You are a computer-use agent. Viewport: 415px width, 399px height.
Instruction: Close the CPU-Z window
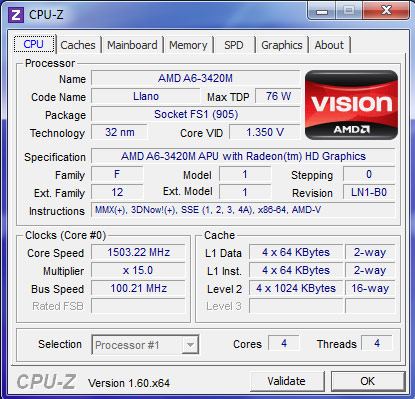386,11
